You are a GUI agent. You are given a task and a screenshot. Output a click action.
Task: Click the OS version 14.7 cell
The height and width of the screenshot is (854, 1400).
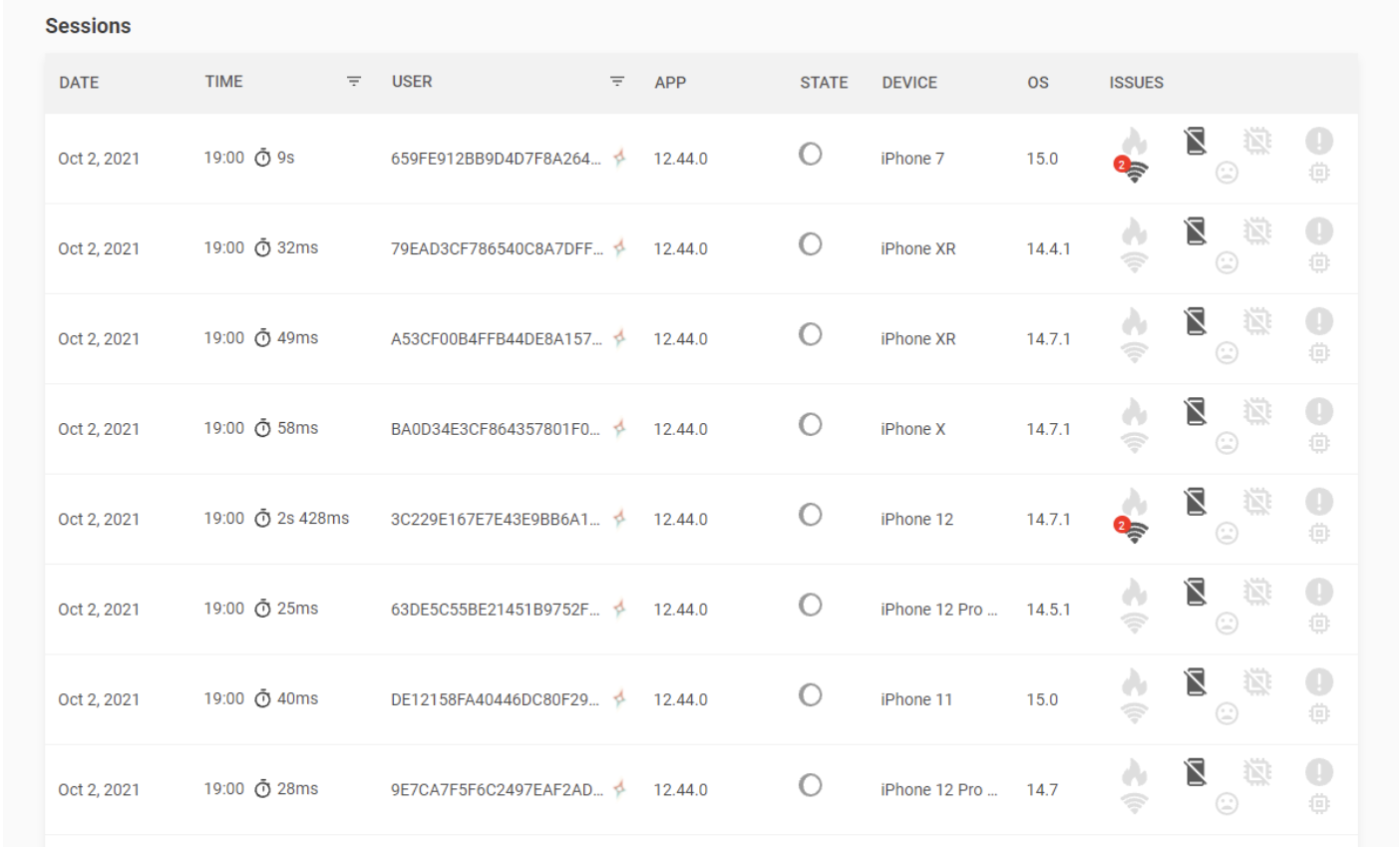1042,789
